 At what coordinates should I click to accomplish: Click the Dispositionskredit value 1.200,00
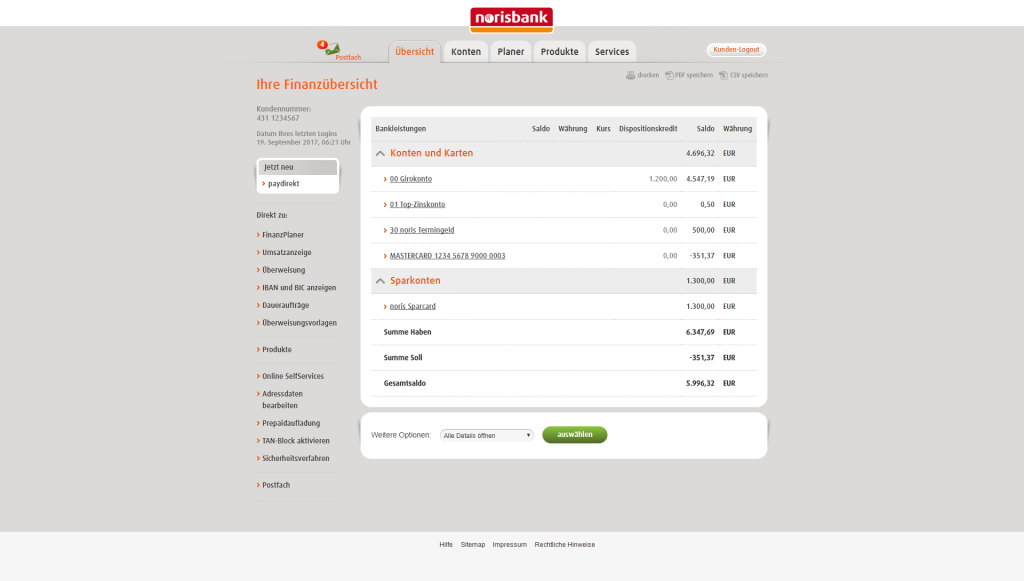663,179
